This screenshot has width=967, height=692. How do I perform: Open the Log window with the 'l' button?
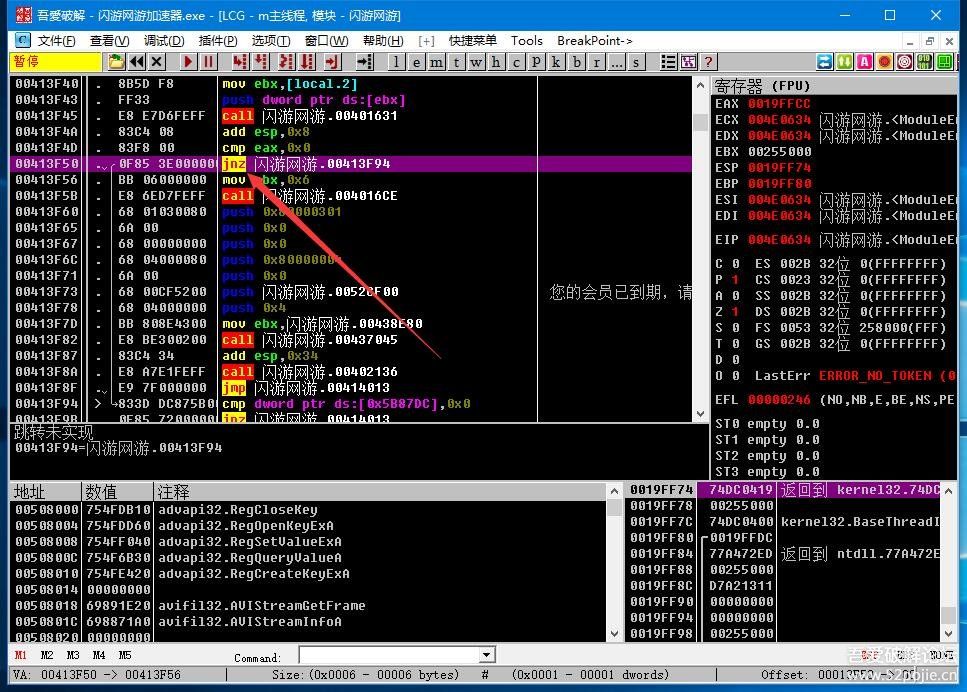(x=397, y=62)
